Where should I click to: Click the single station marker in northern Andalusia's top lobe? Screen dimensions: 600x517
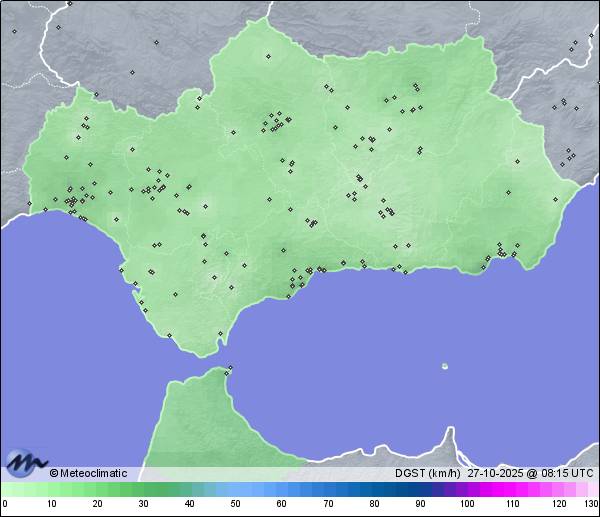(x=268, y=56)
